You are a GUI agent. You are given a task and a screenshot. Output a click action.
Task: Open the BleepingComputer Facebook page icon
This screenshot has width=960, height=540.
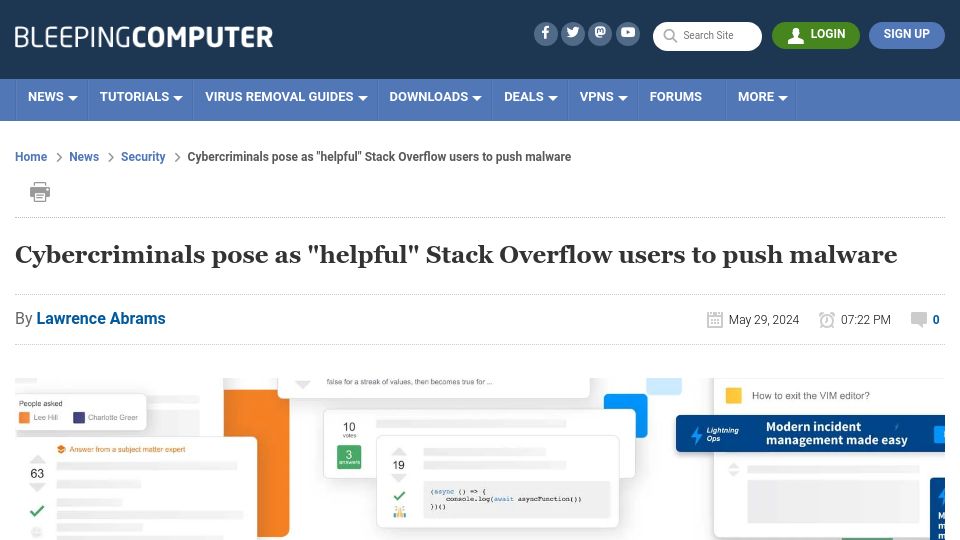pos(546,34)
